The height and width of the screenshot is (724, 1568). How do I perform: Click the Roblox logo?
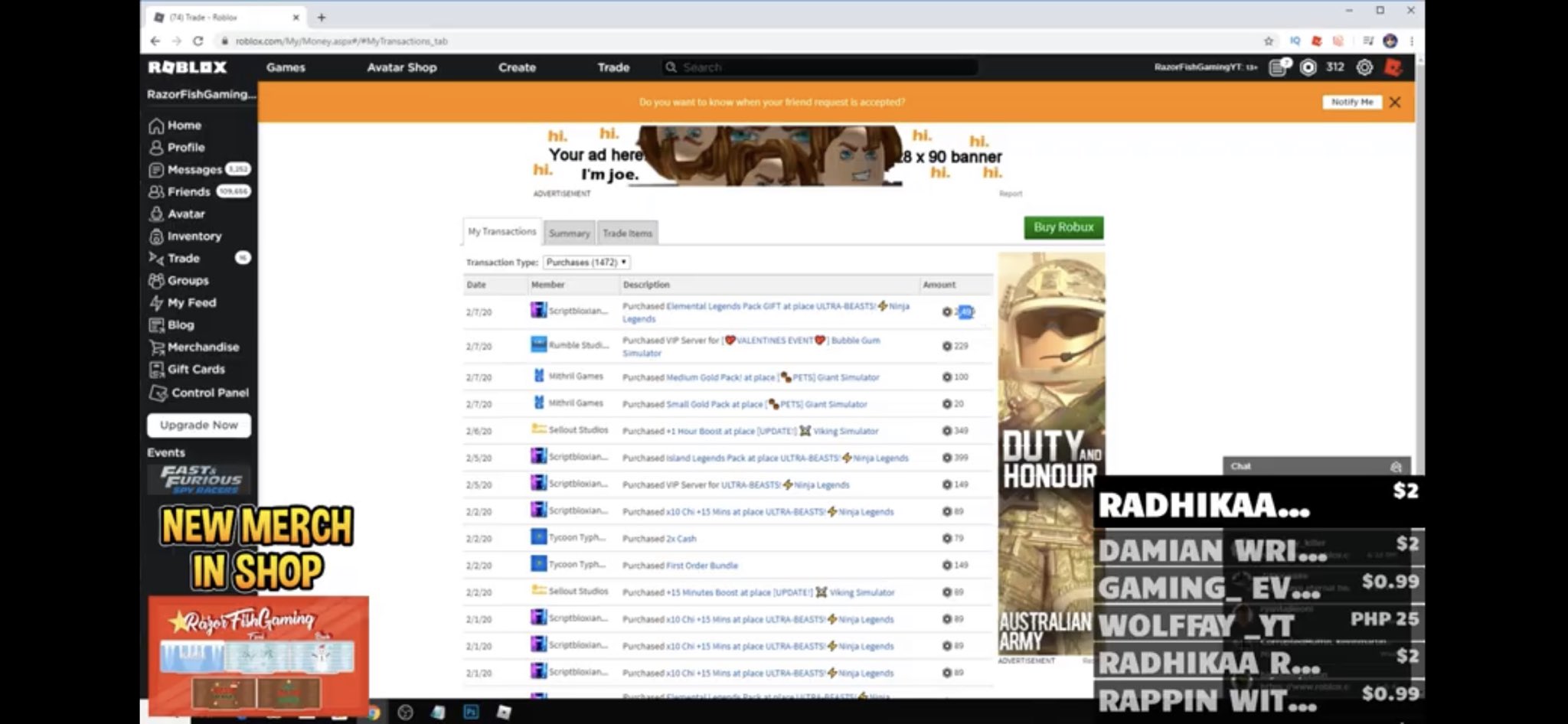(x=188, y=67)
